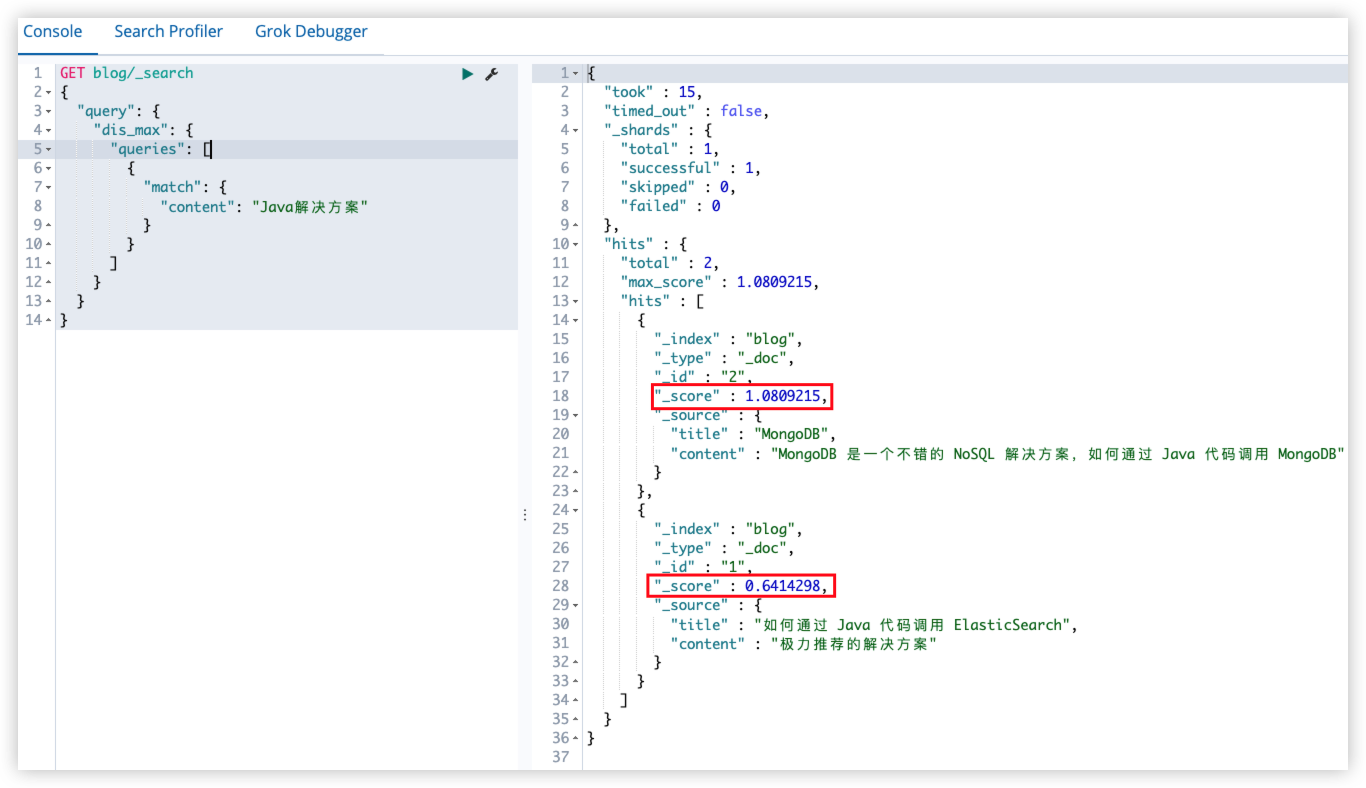
Task: Click the "GET blog/_search" request line
Action: point(126,73)
